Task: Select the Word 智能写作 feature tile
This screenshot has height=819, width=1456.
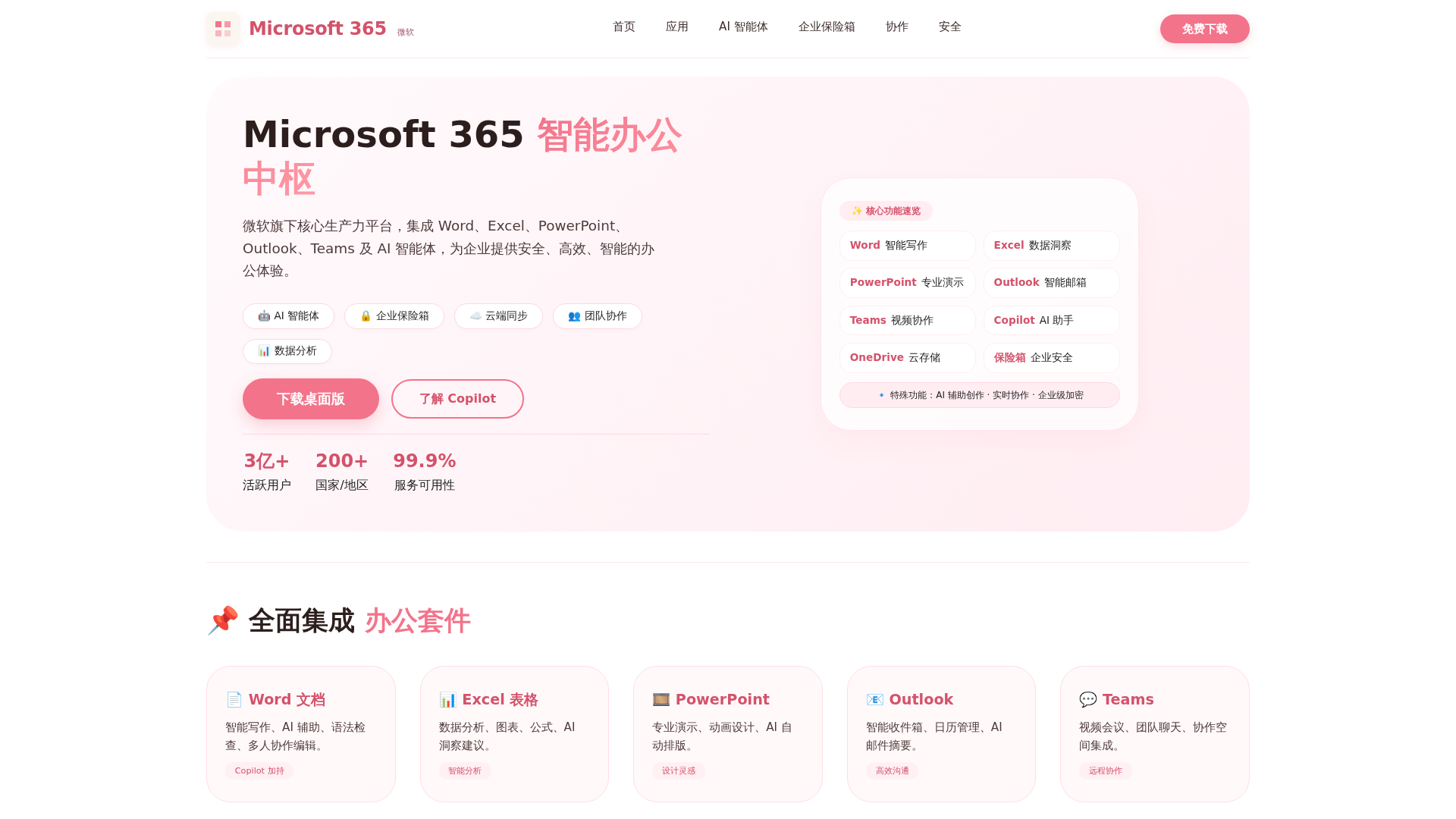Action: (x=907, y=245)
